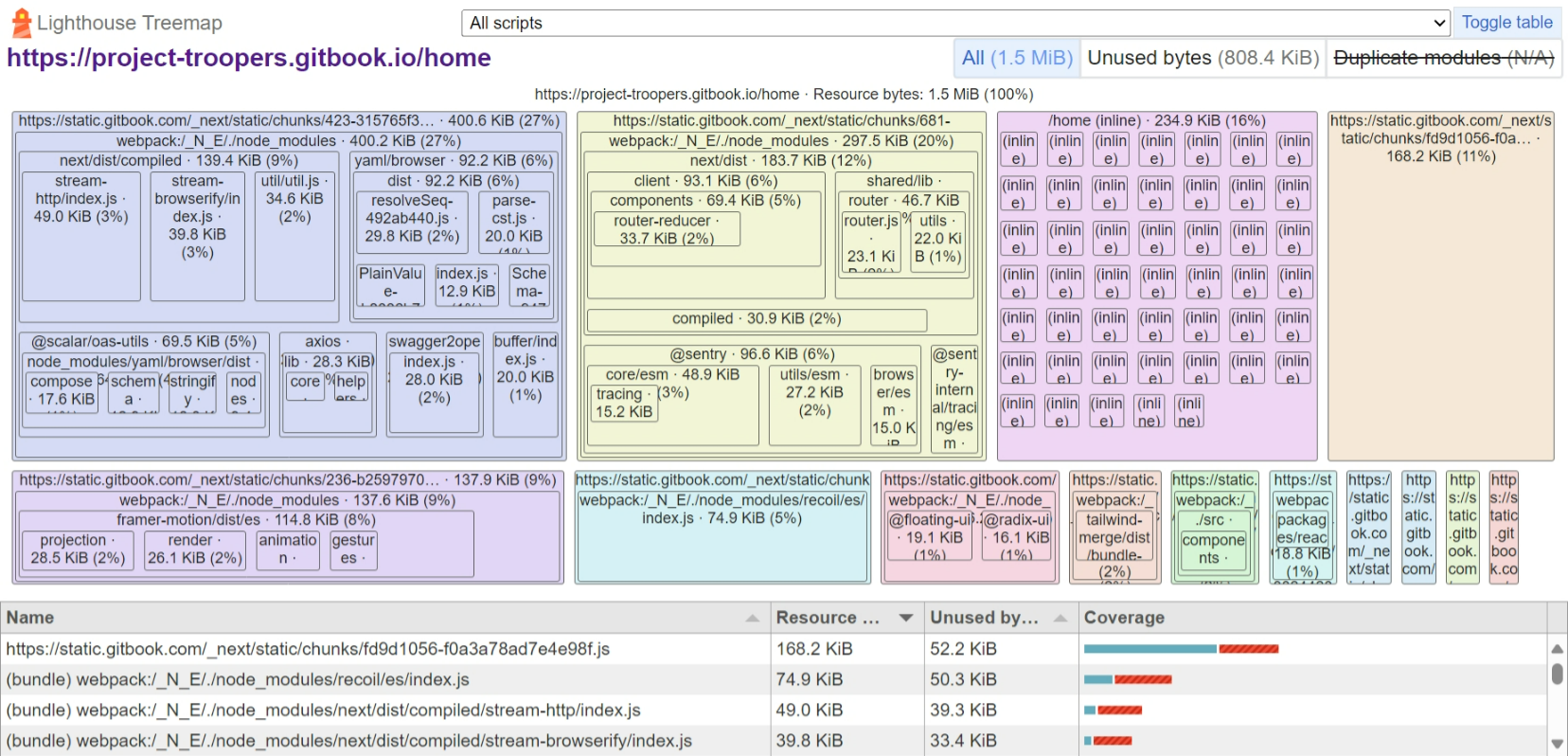Select the framer-motion/dist/es treemap block
Viewport: 1568px width, 756px height.
[246, 520]
